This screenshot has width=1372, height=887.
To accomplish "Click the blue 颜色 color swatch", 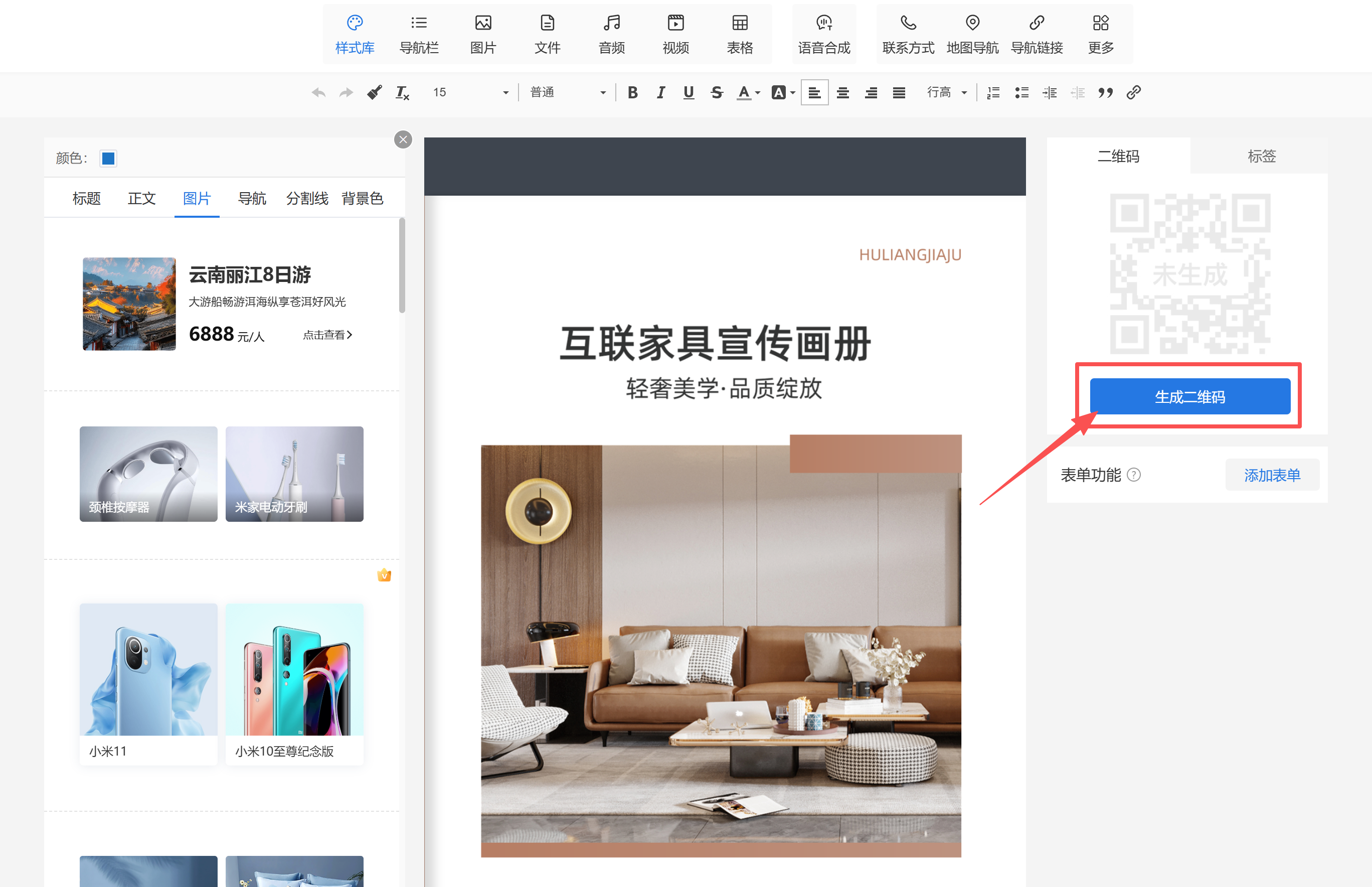I will [x=108, y=159].
